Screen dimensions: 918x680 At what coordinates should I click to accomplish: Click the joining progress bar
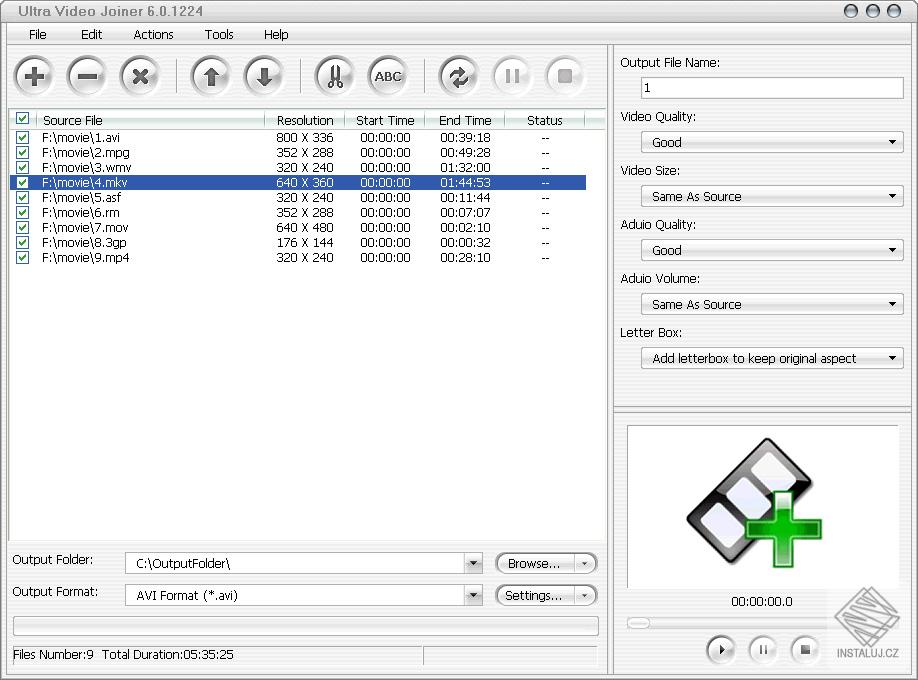click(x=306, y=626)
